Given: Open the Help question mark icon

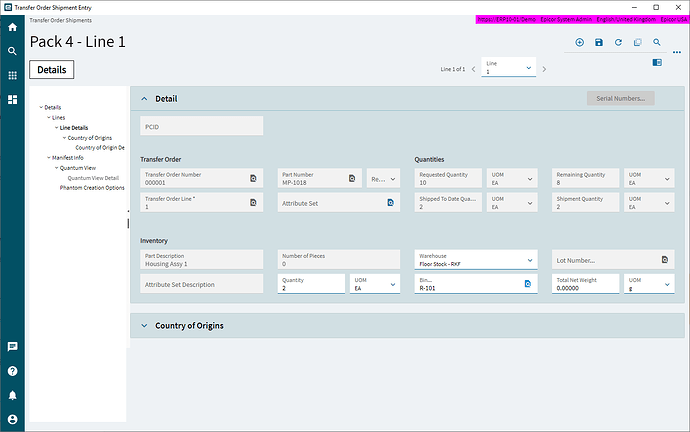Looking at the screenshot, I should tap(12, 371).
